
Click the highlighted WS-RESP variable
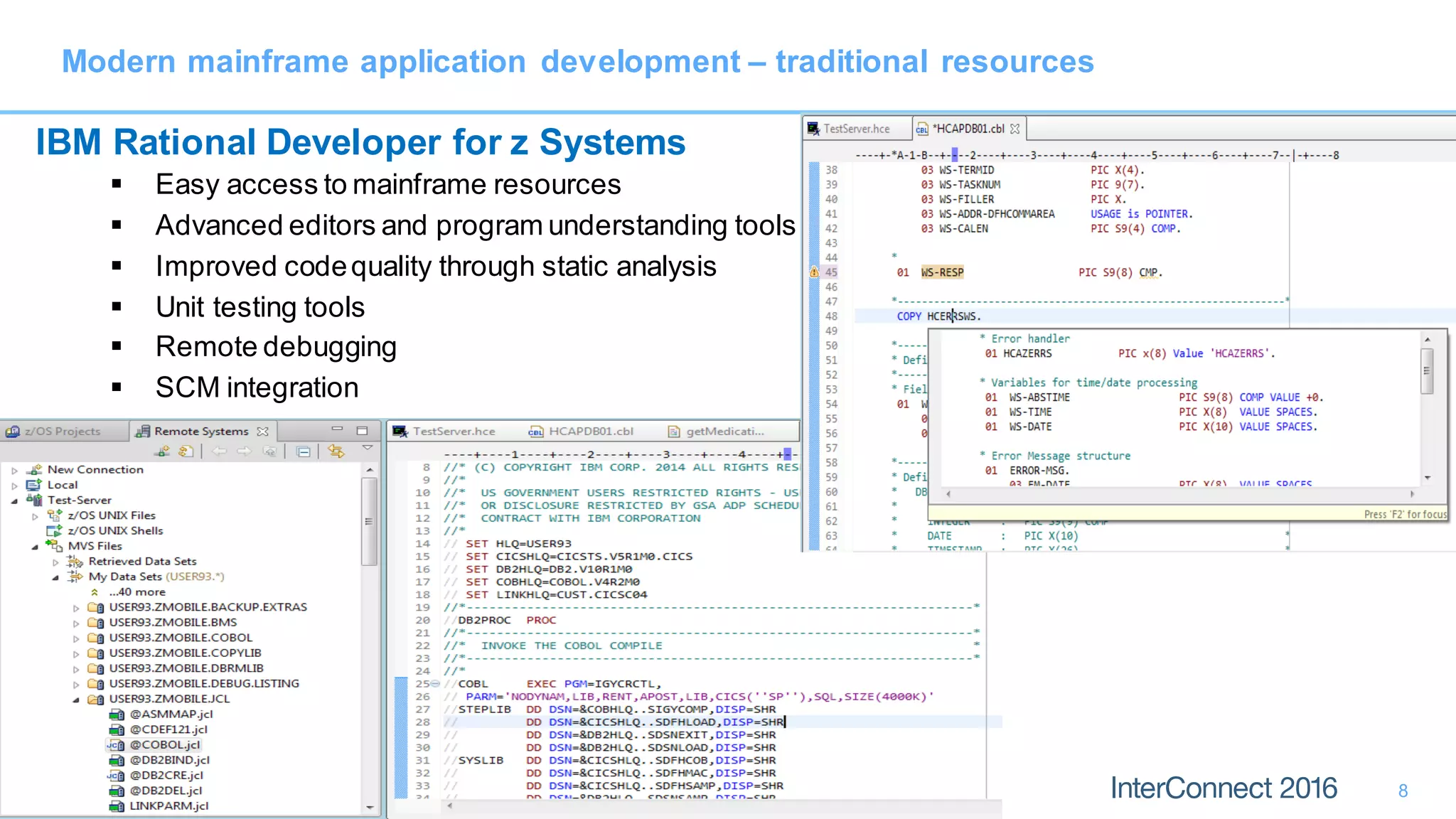[943, 272]
